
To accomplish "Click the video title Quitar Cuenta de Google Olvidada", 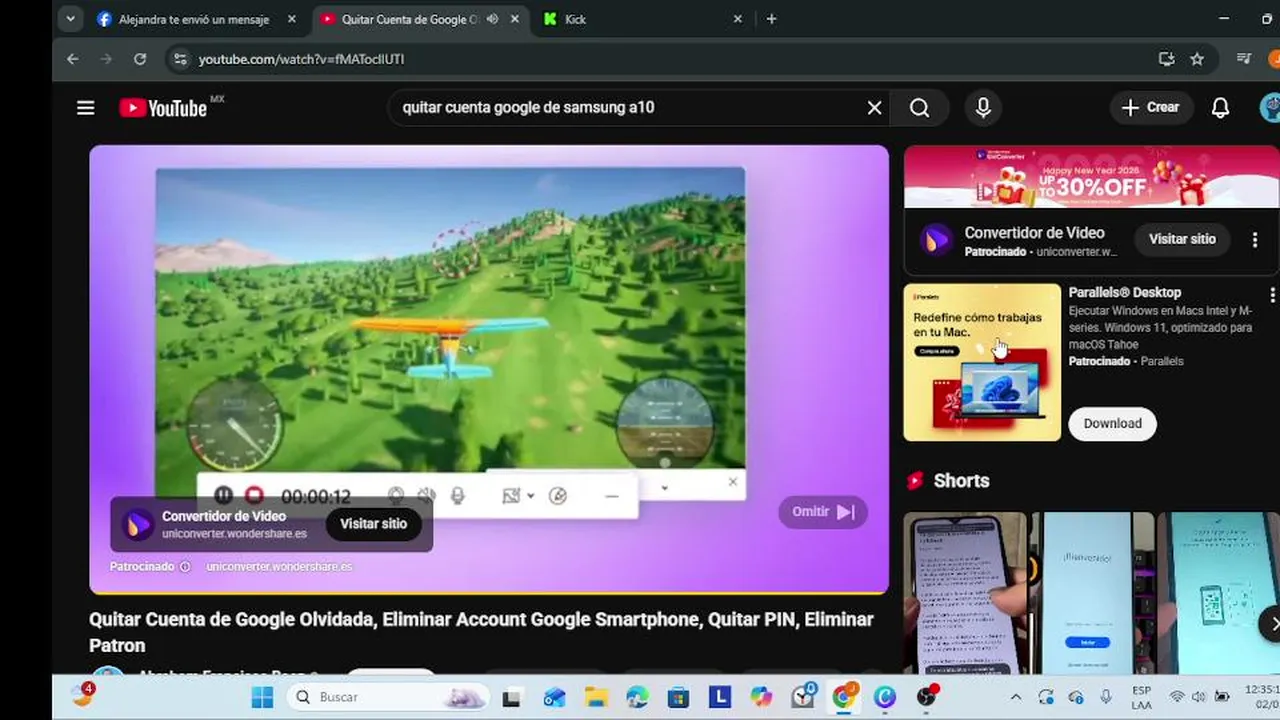I will click(481, 632).
